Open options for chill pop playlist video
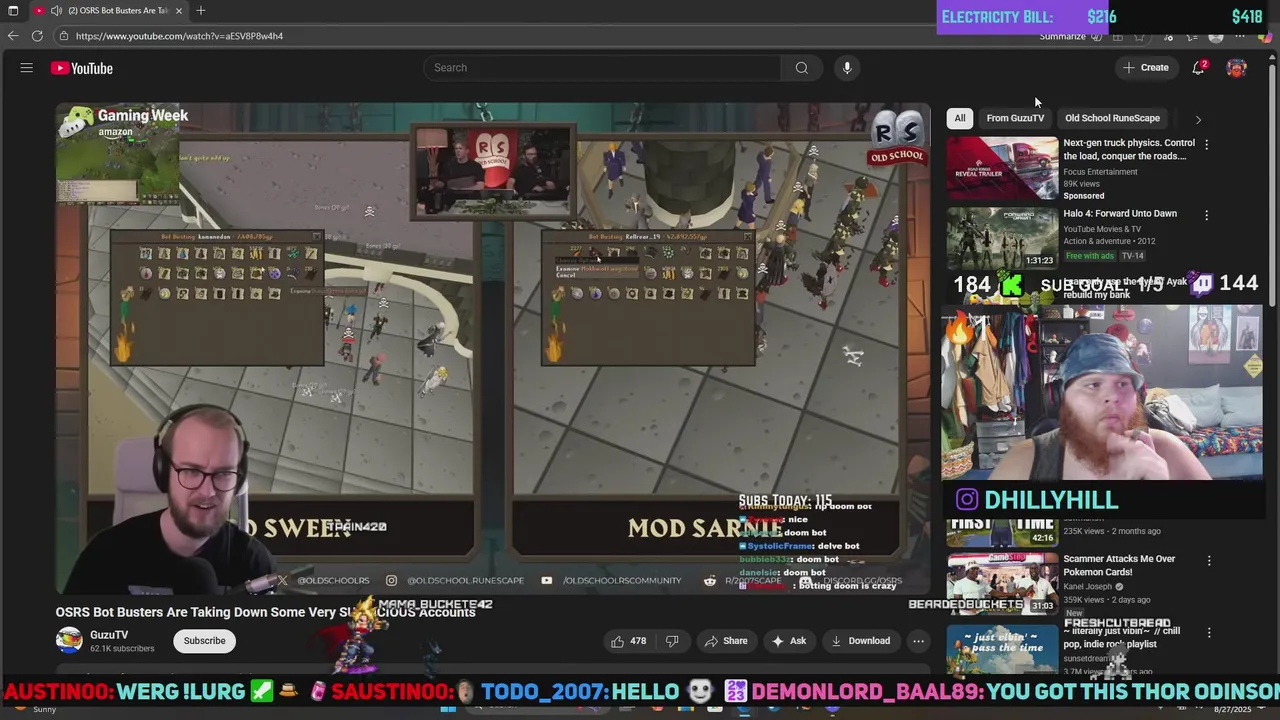Screen dimensions: 1280x720 pyautogui.click(x=1208, y=633)
